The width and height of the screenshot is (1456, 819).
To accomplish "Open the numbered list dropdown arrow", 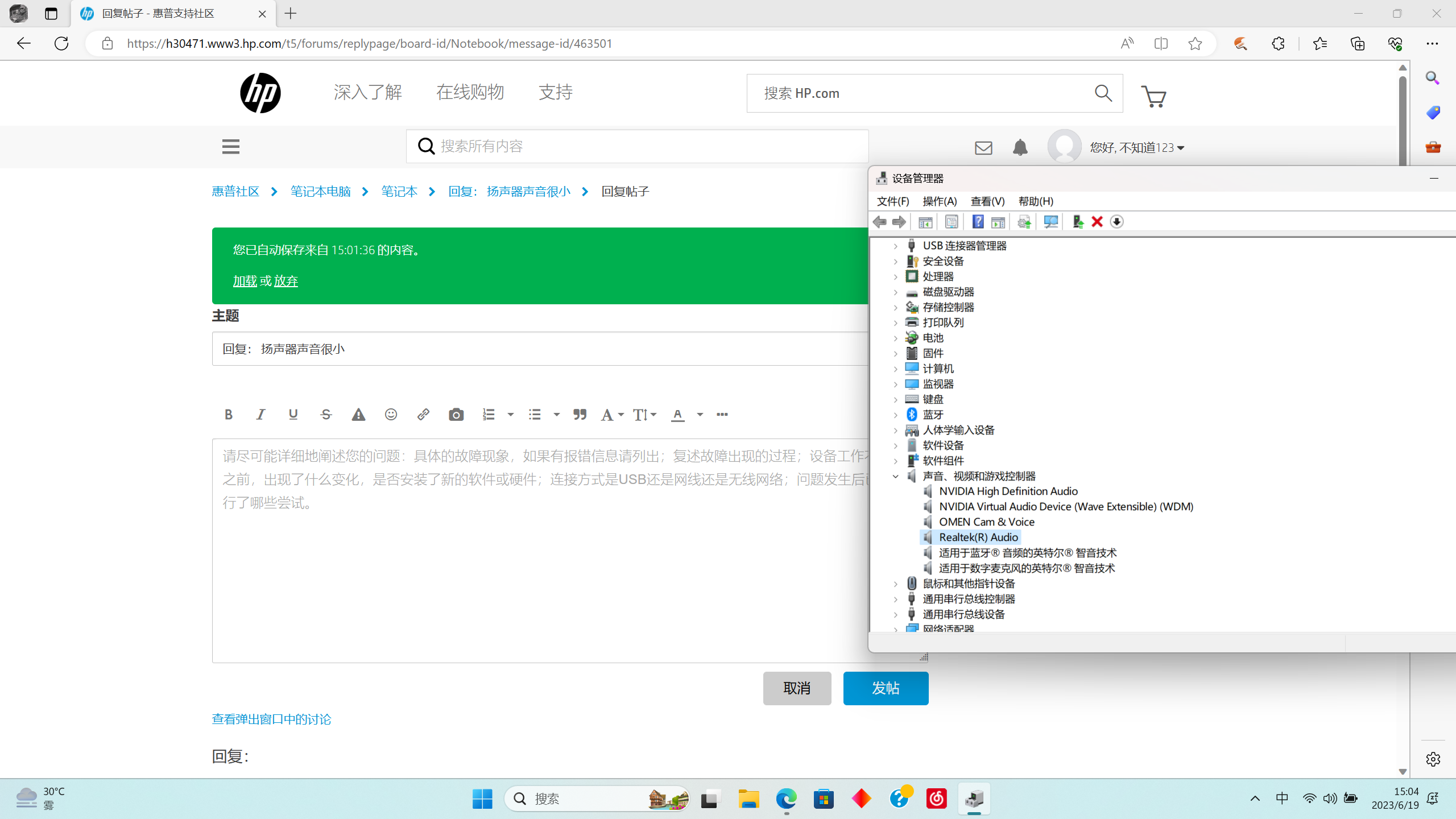I will 510,415.
